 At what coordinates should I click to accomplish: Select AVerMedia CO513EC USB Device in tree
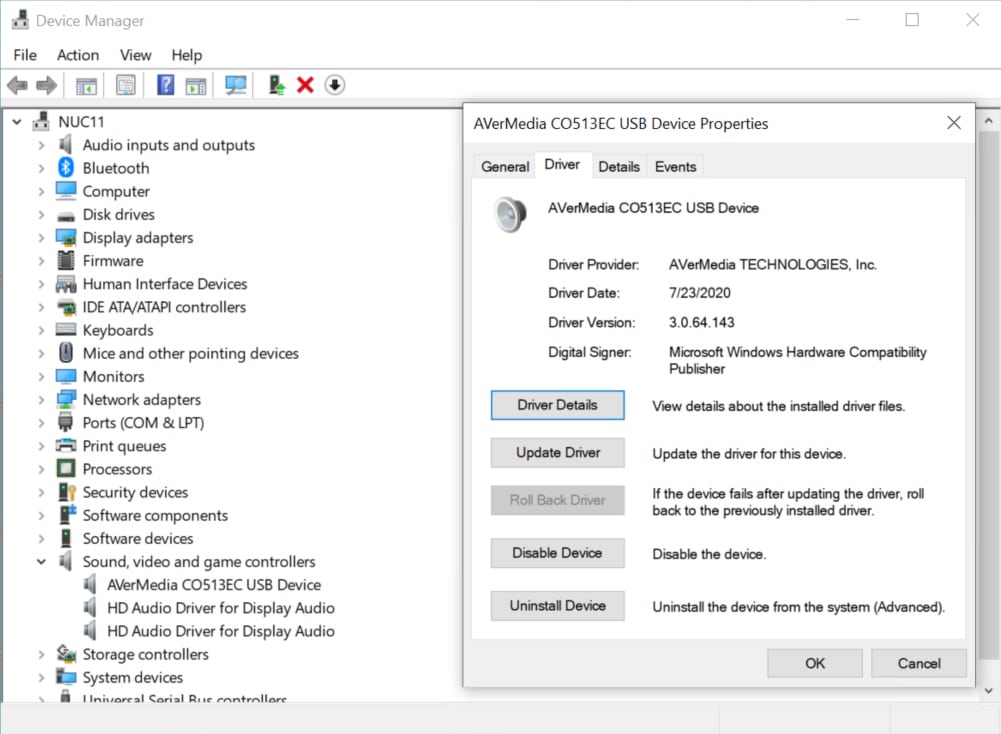[214, 585]
